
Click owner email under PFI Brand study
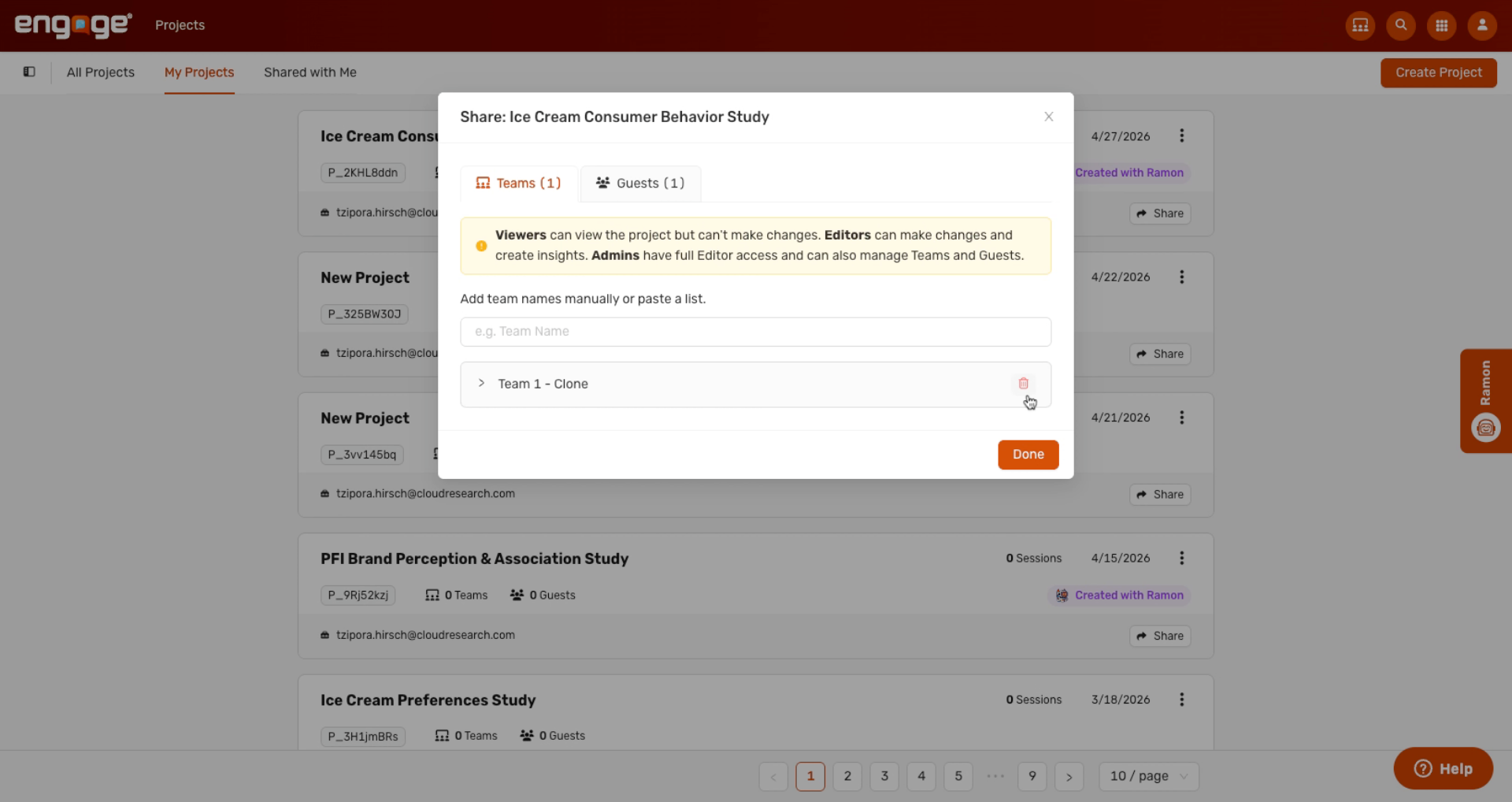425,635
